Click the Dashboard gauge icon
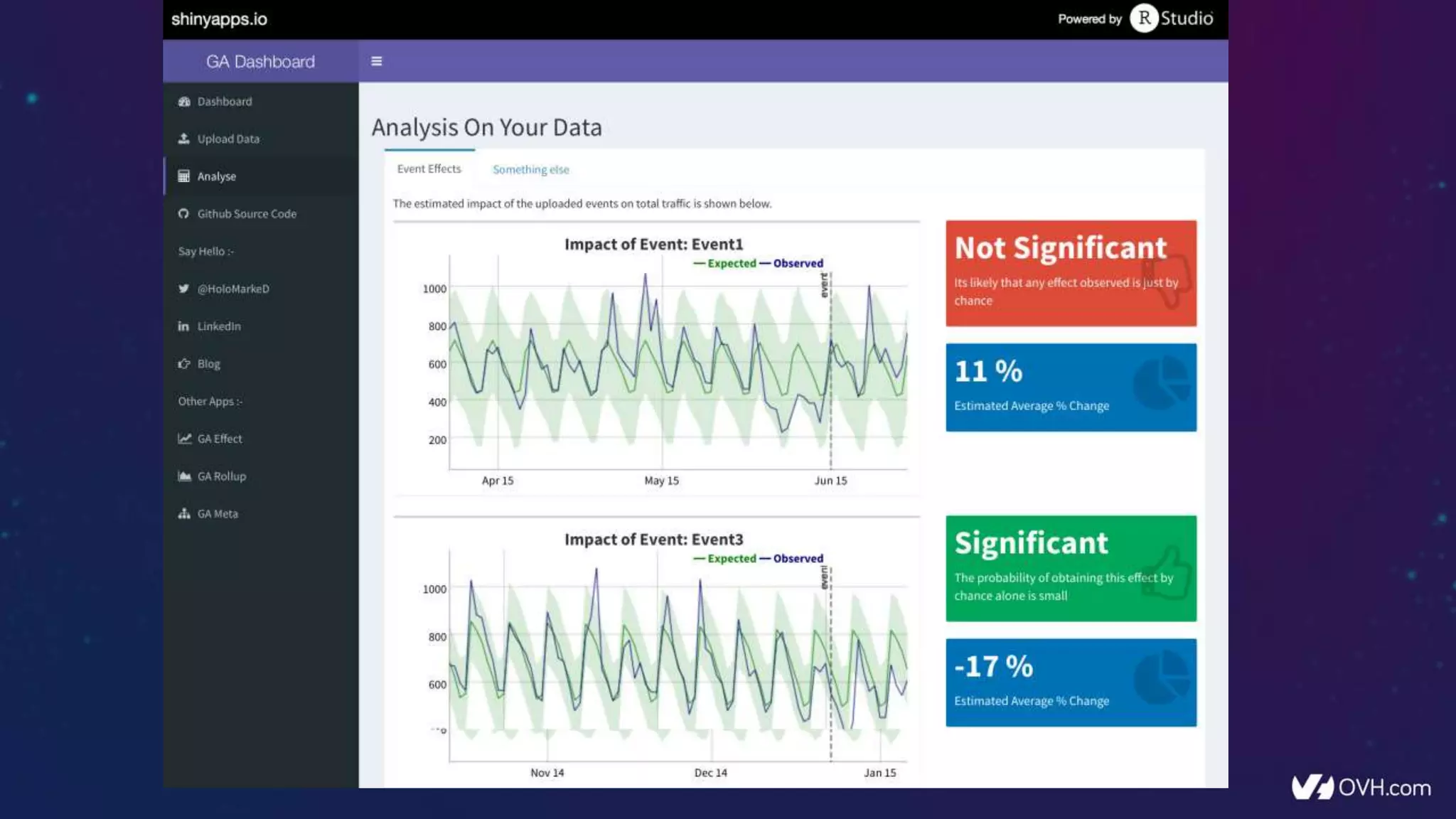This screenshot has height=819, width=1456. (x=184, y=102)
